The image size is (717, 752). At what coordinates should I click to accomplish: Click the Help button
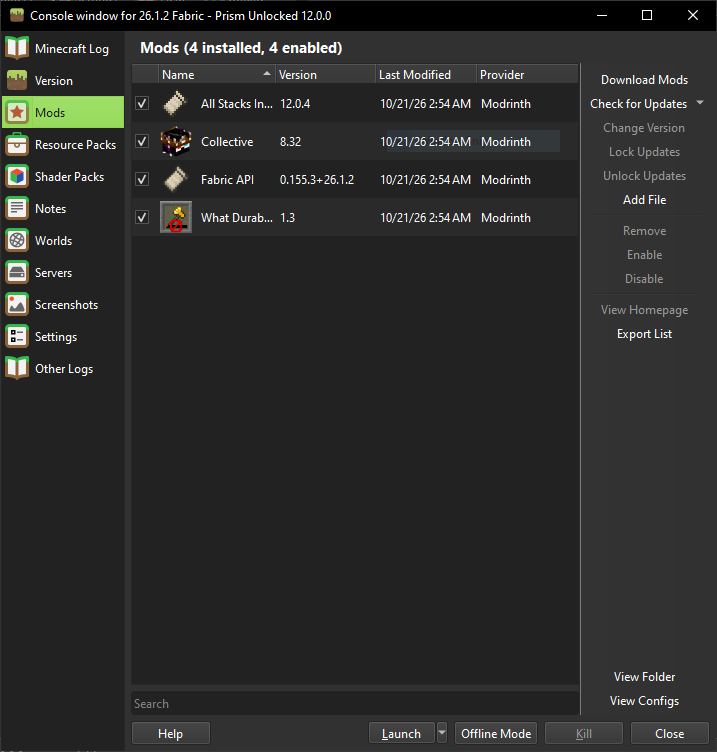(171, 733)
